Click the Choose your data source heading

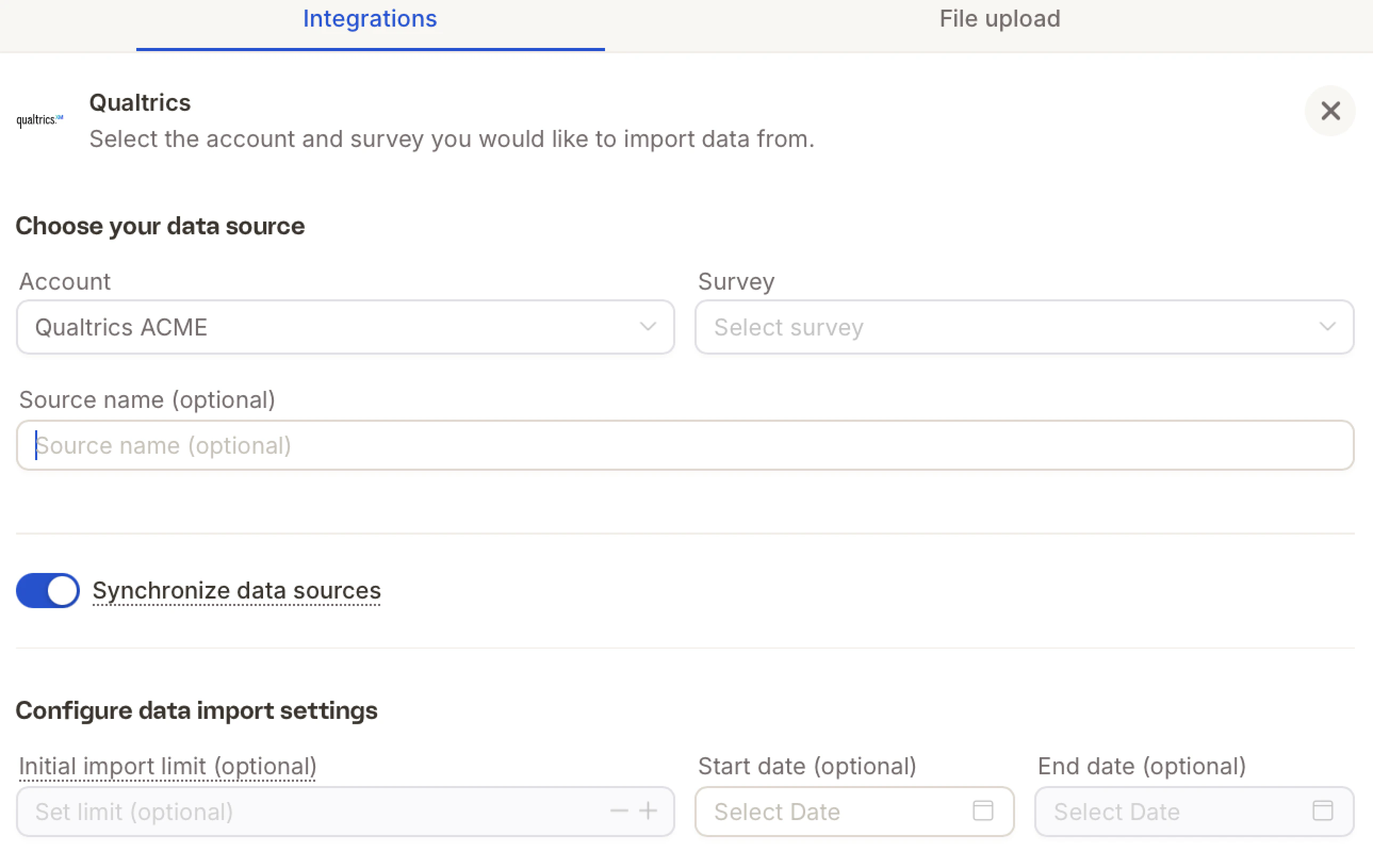pyautogui.click(x=160, y=226)
